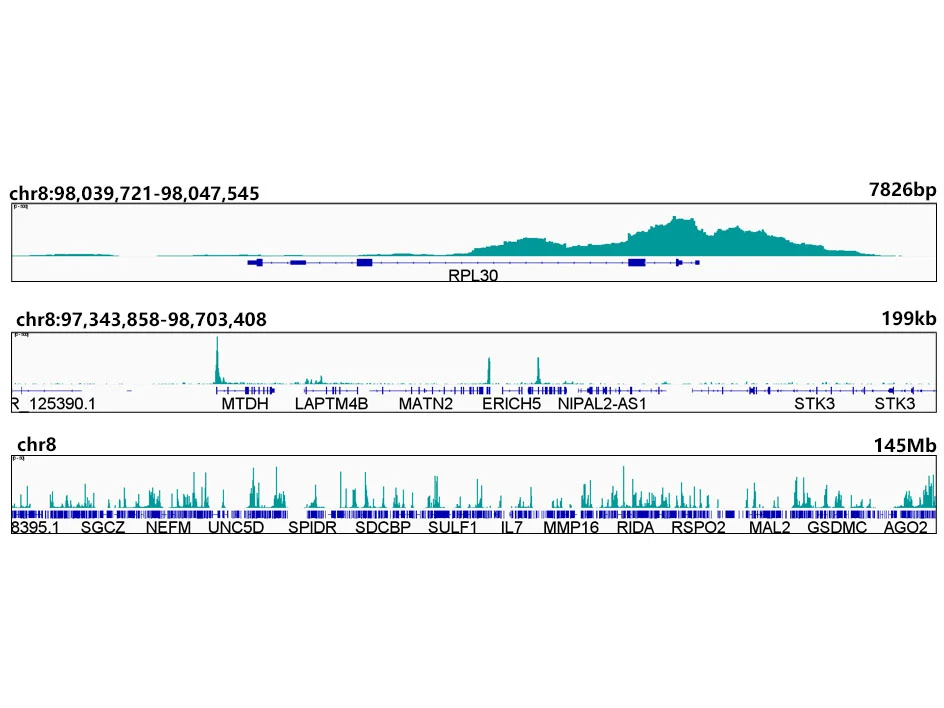Click the RPL30 gene label
Screen dimensions: 944x708
click(473, 276)
